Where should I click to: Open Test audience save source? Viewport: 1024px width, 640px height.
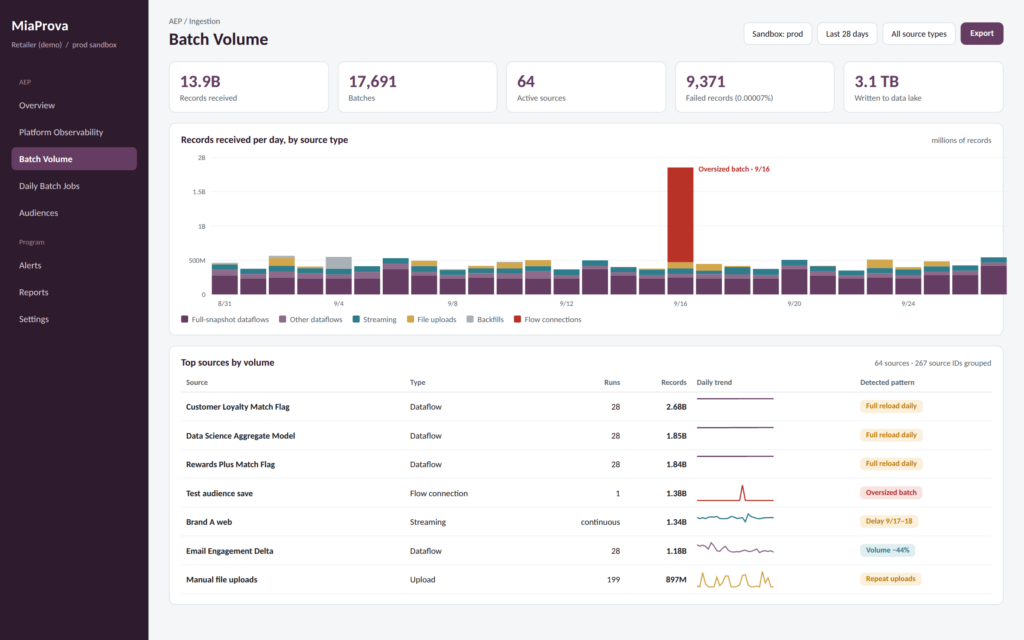tap(219, 493)
